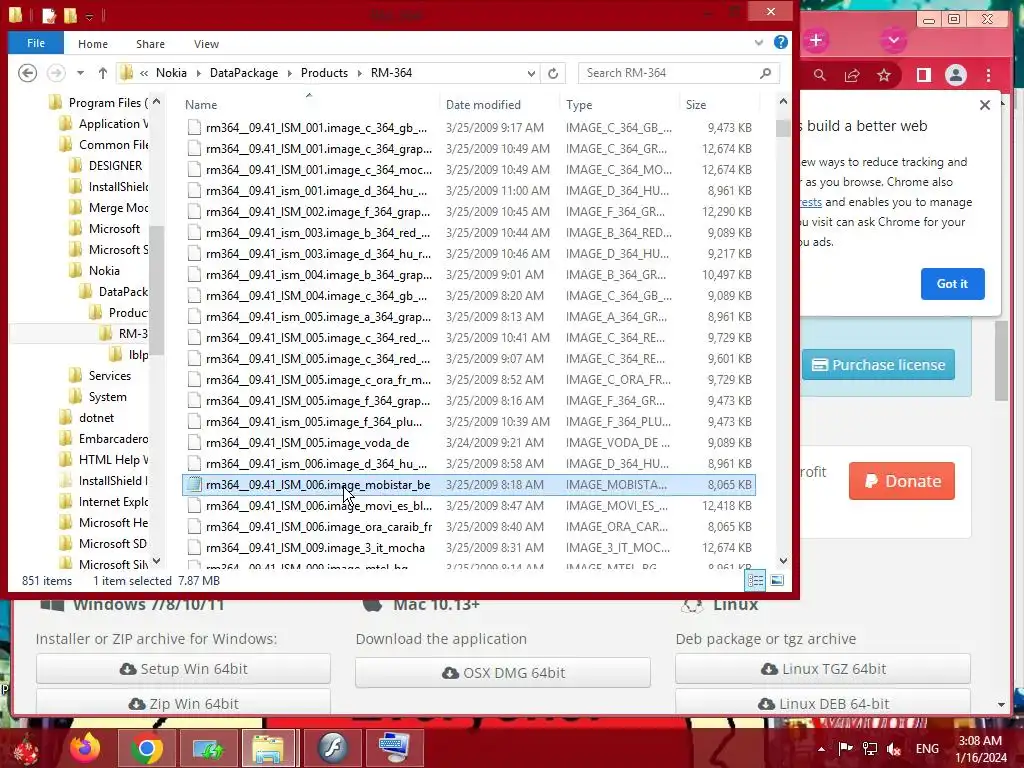The width and height of the screenshot is (1024, 768).
Task: Click Chrome's zoom magnifier icon
Action: pos(820,75)
